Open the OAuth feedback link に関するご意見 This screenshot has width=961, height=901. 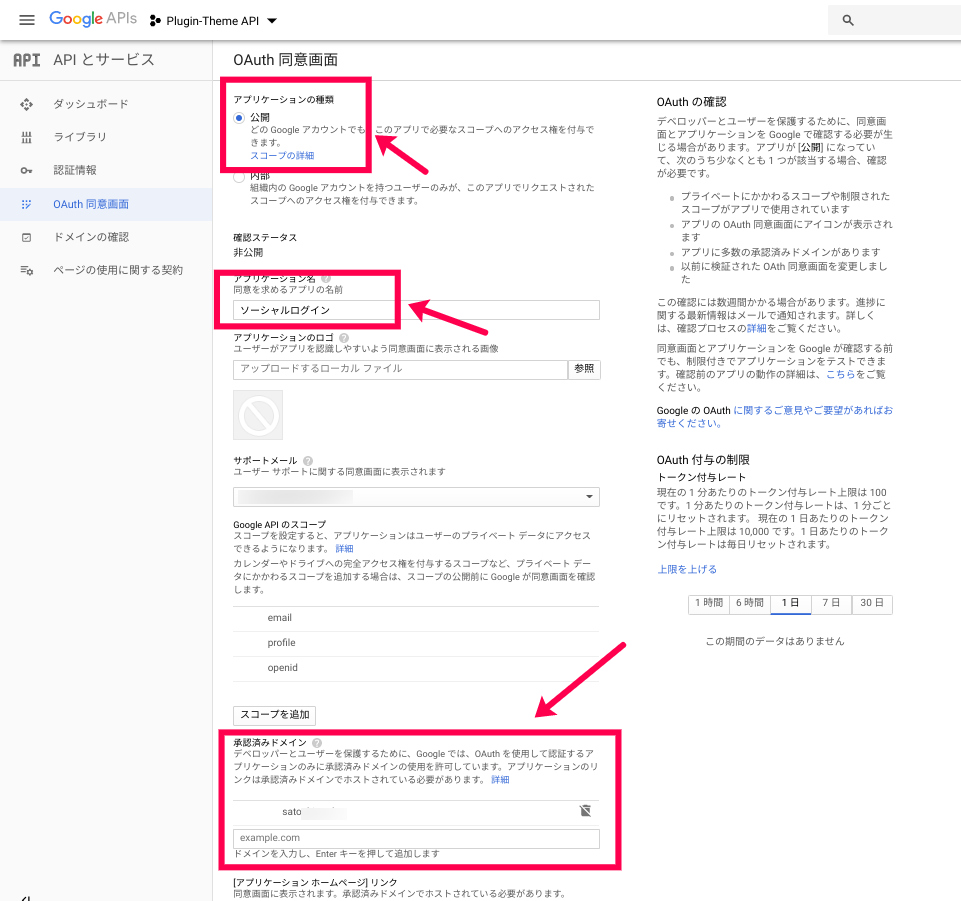pos(775,417)
